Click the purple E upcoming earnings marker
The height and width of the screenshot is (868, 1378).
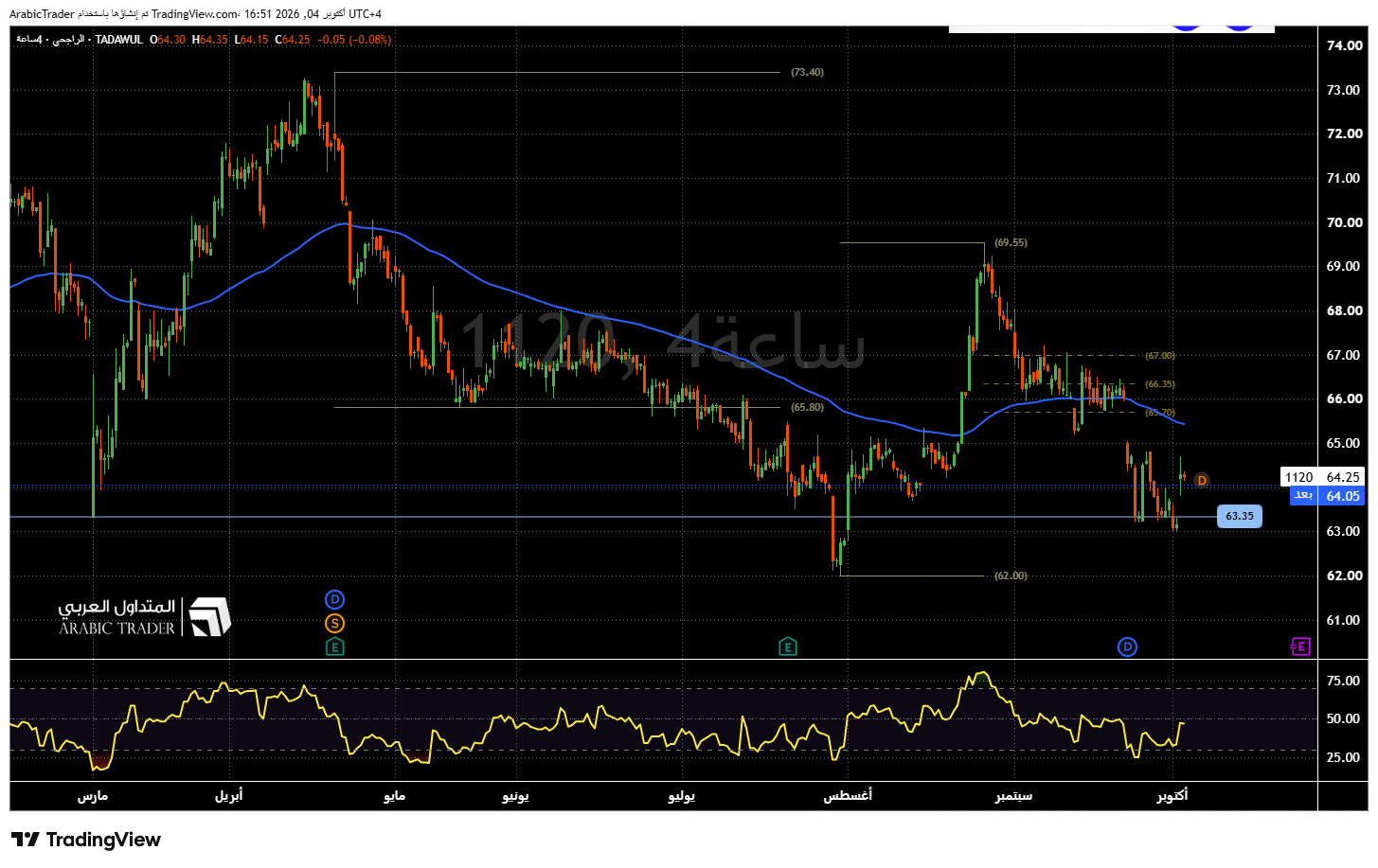(x=1300, y=647)
